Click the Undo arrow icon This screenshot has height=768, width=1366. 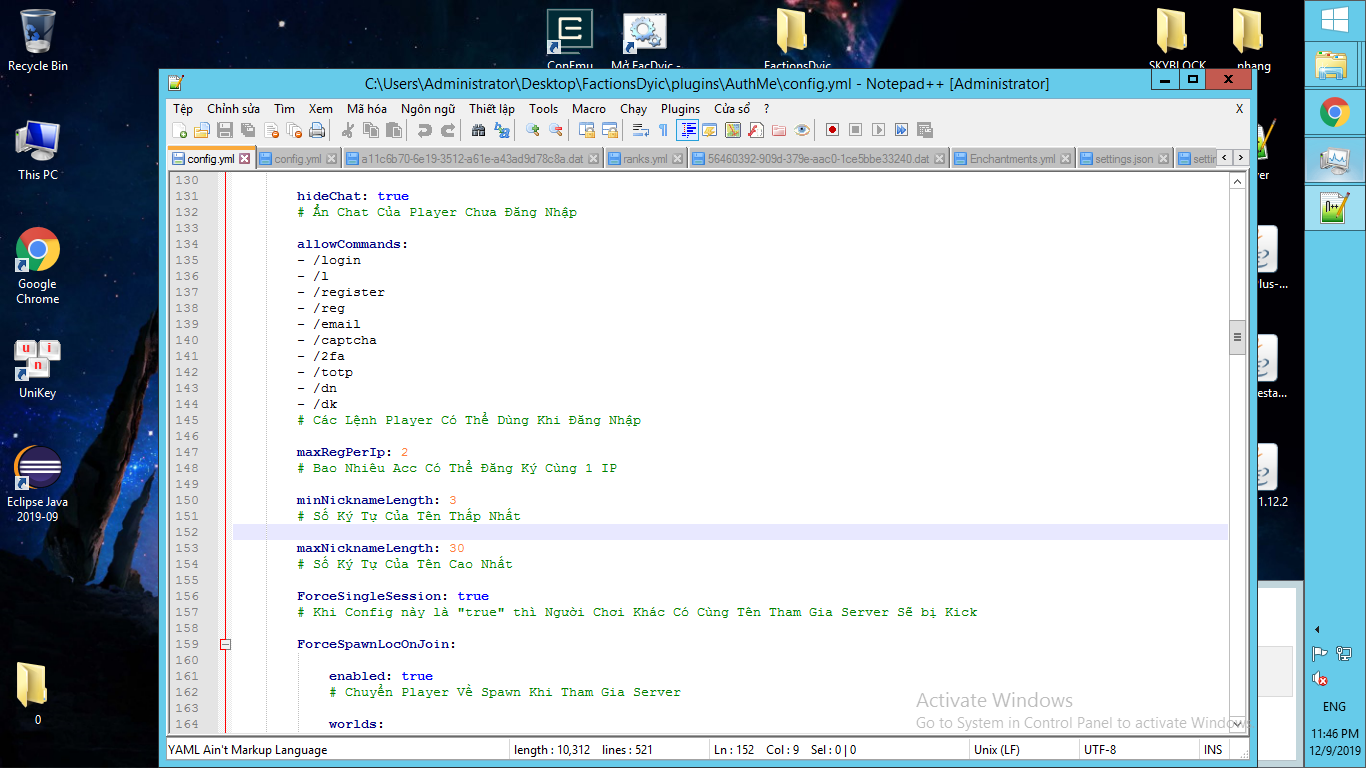pos(425,130)
